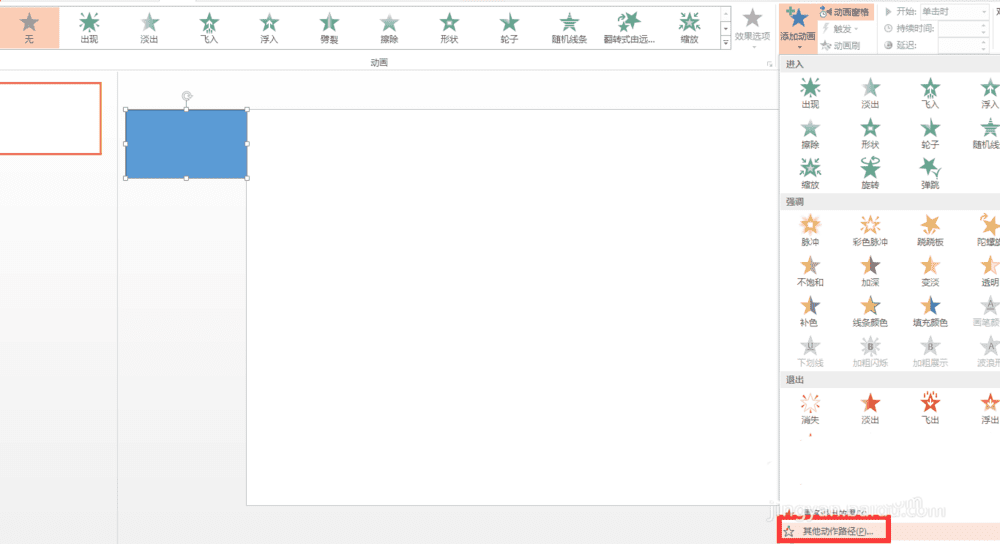This screenshot has height=544, width=1000.
Task: Add the 加深 emphasis animation
Action: coord(870,270)
